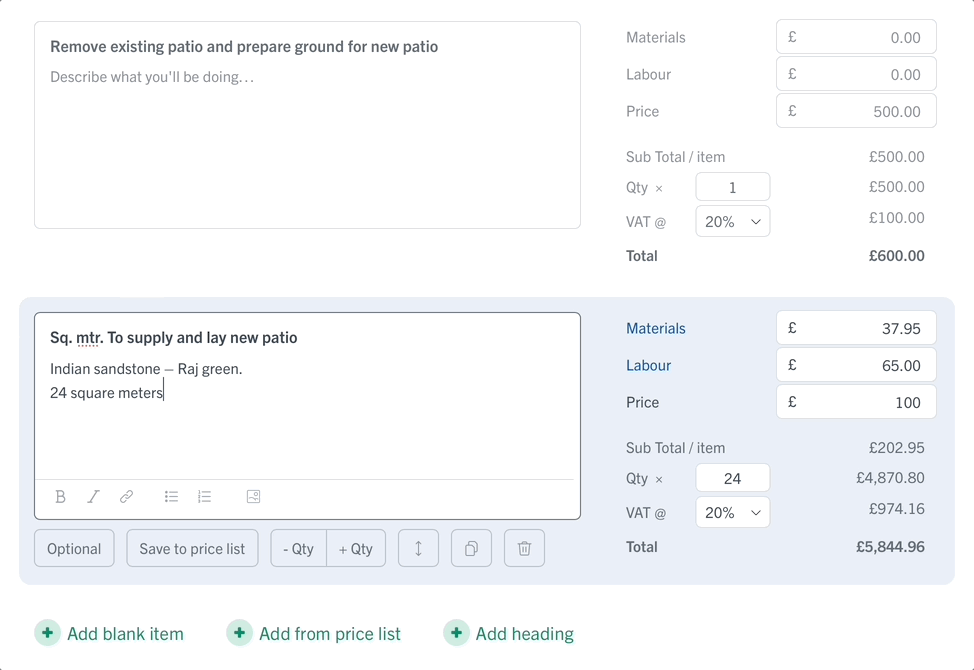The height and width of the screenshot is (670, 974).
Task: Click the Materials field showing 37.95
Action: (856, 328)
